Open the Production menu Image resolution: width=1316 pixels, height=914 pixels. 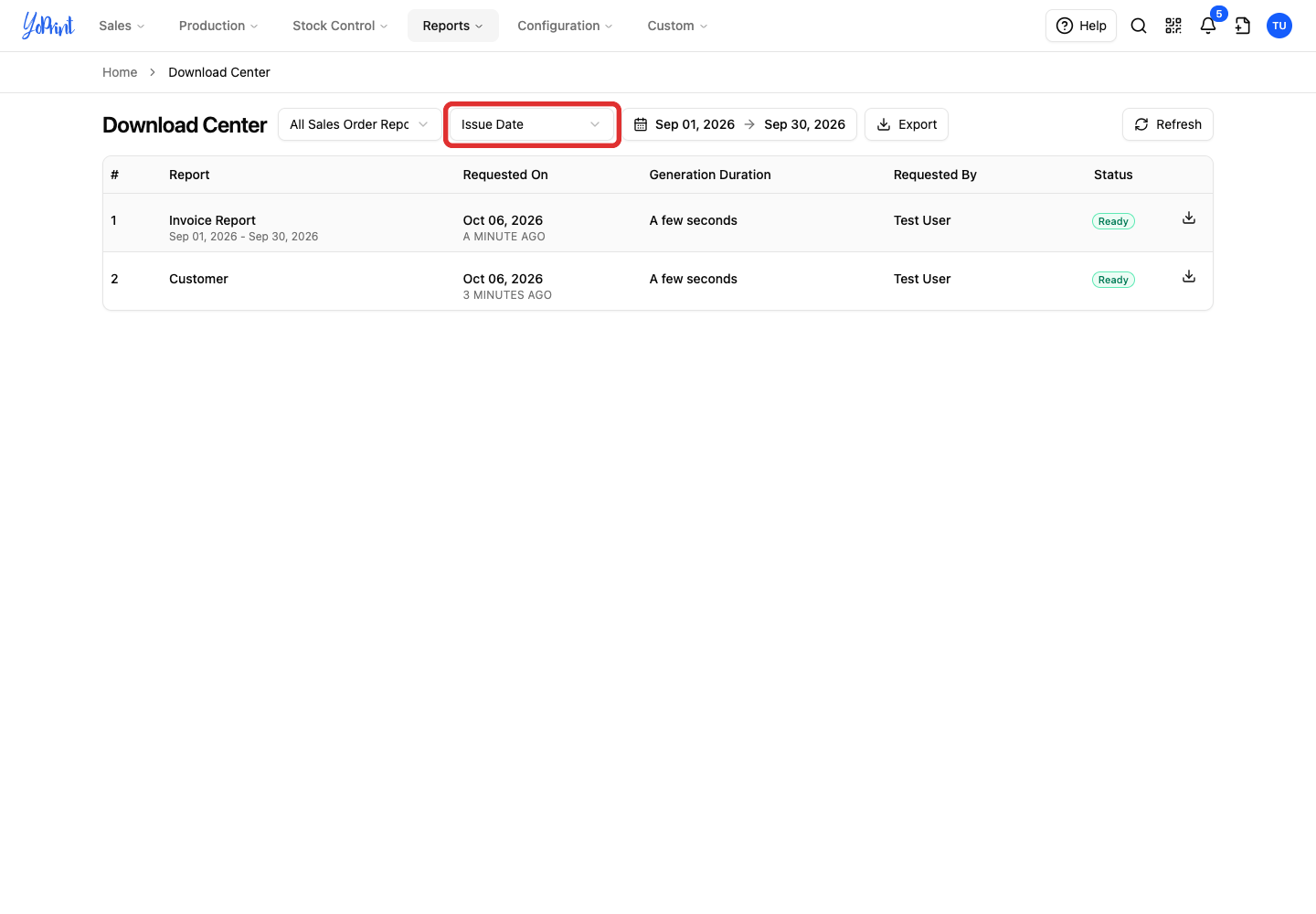(x=218, y=26)
